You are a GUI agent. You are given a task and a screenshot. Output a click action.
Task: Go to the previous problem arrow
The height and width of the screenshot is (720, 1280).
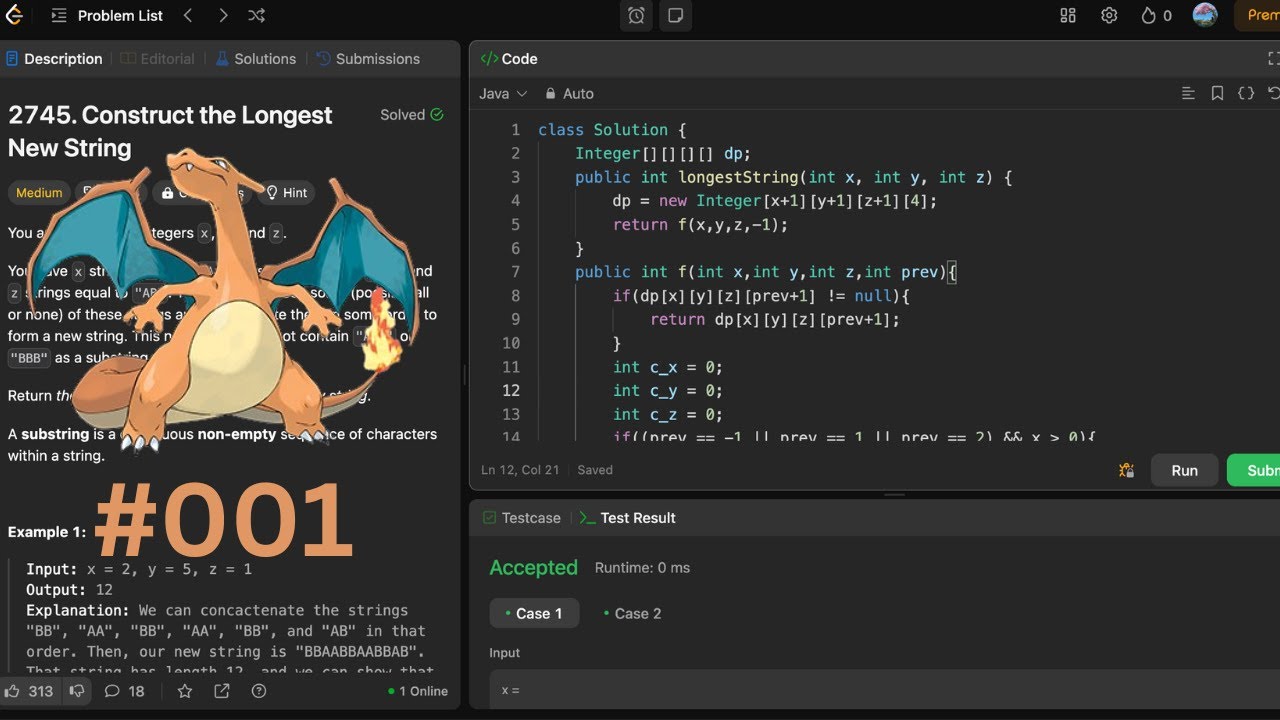pyautogui.click(x=188, y=16)
